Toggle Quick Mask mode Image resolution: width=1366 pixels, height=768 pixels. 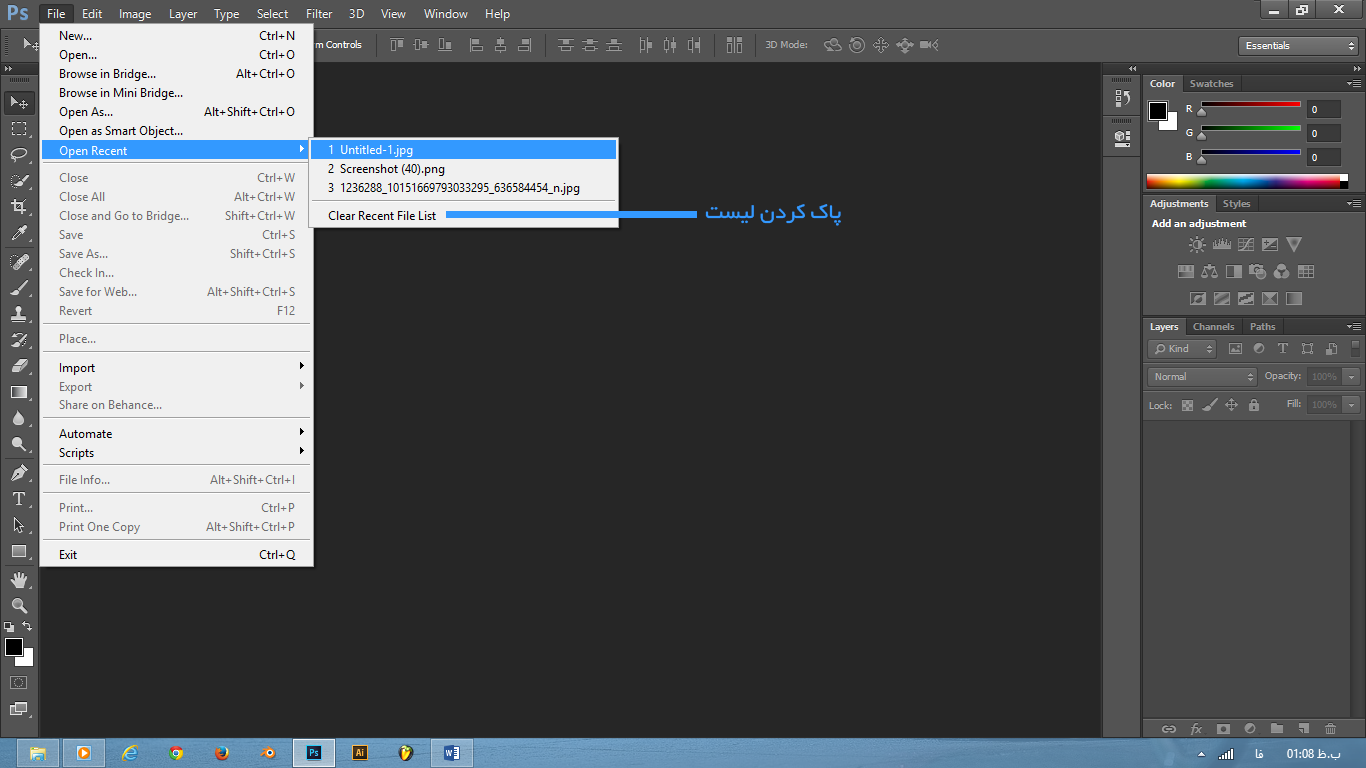click(x=19, y=682)
